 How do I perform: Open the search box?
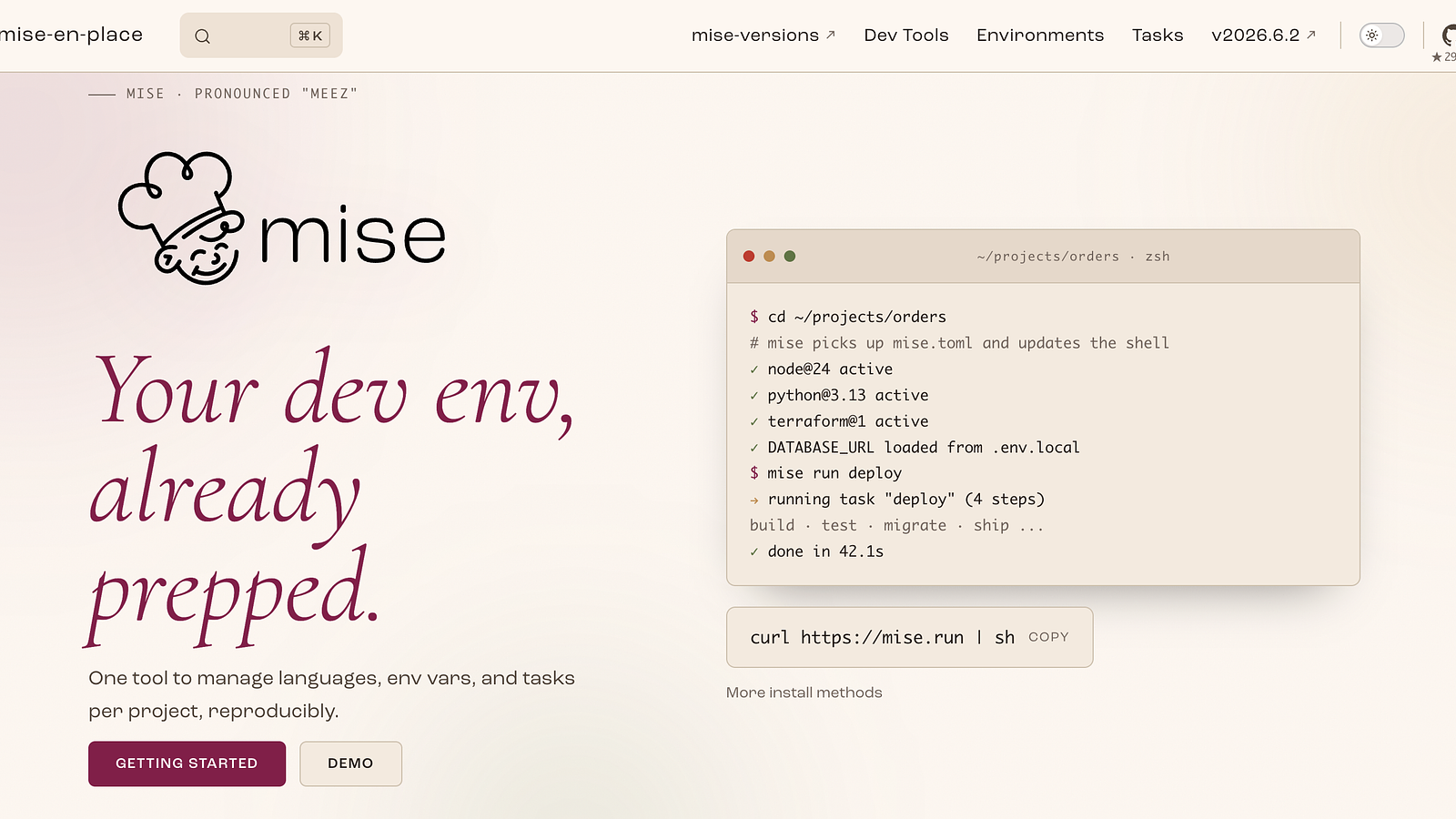pos(261,35)
